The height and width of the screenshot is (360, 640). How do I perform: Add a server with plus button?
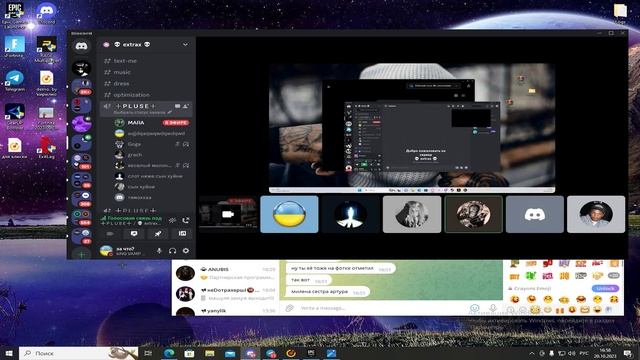(81, 255)
